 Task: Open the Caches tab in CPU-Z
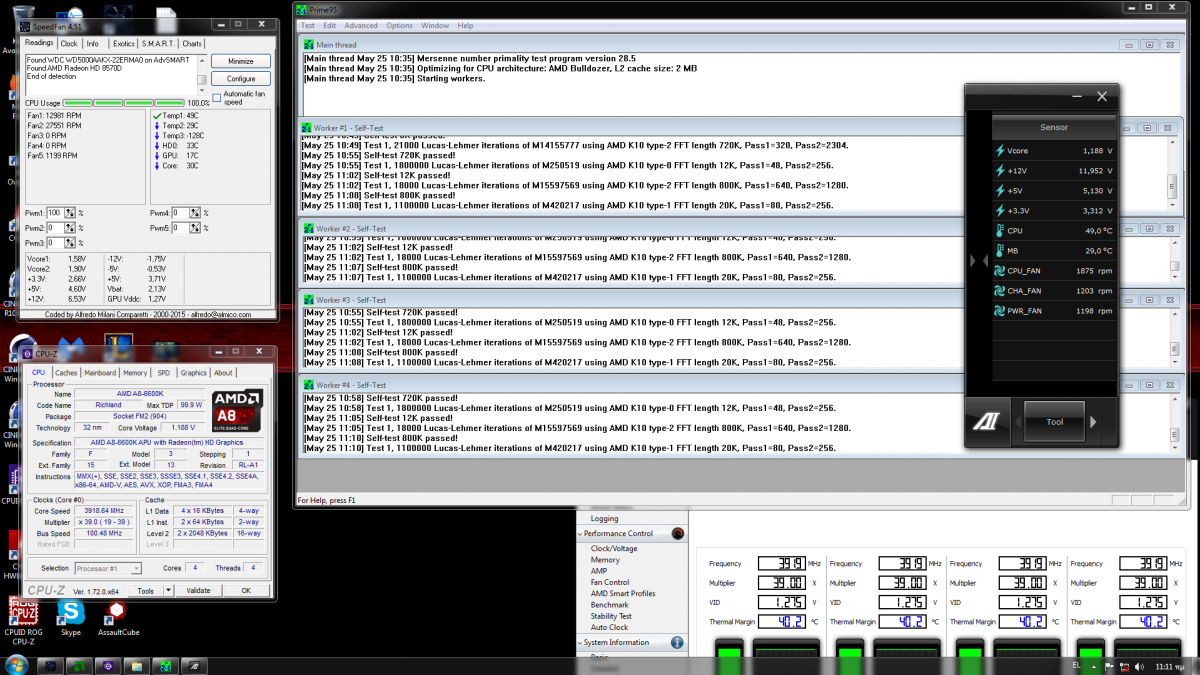[x=66, y=373]
